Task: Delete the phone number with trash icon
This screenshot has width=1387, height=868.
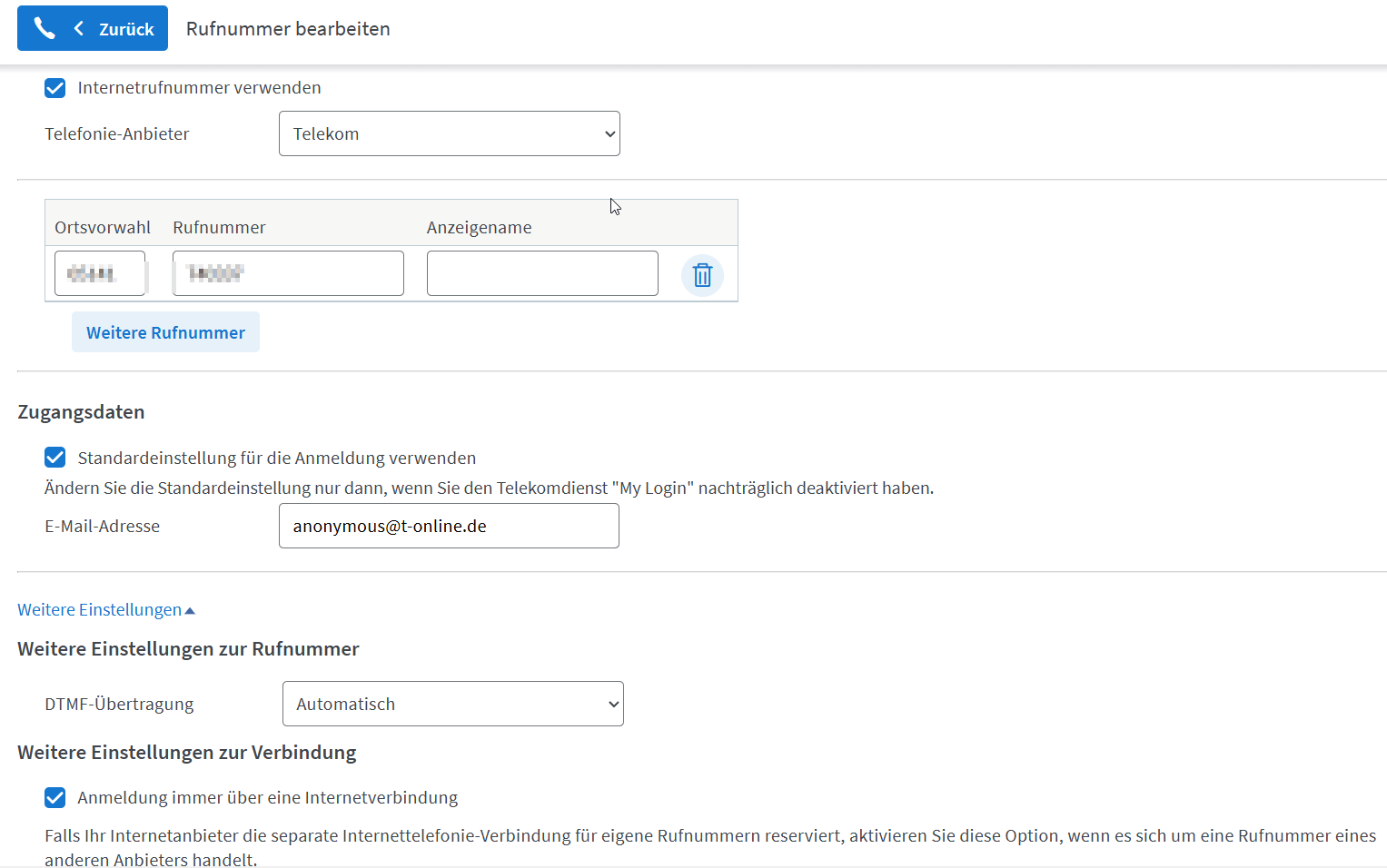Action: (x=702, y=274)
